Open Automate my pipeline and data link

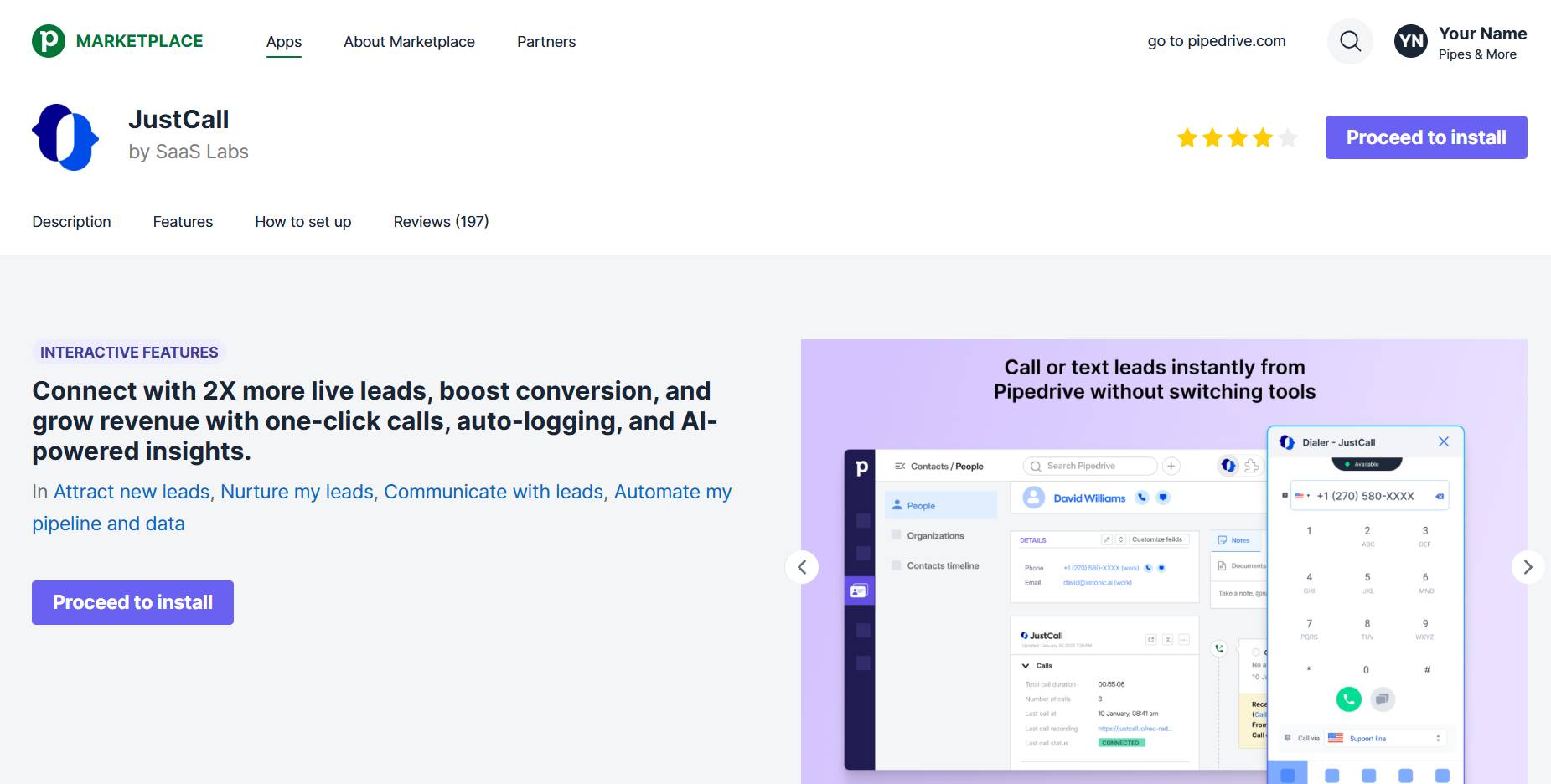click(381, 508)
